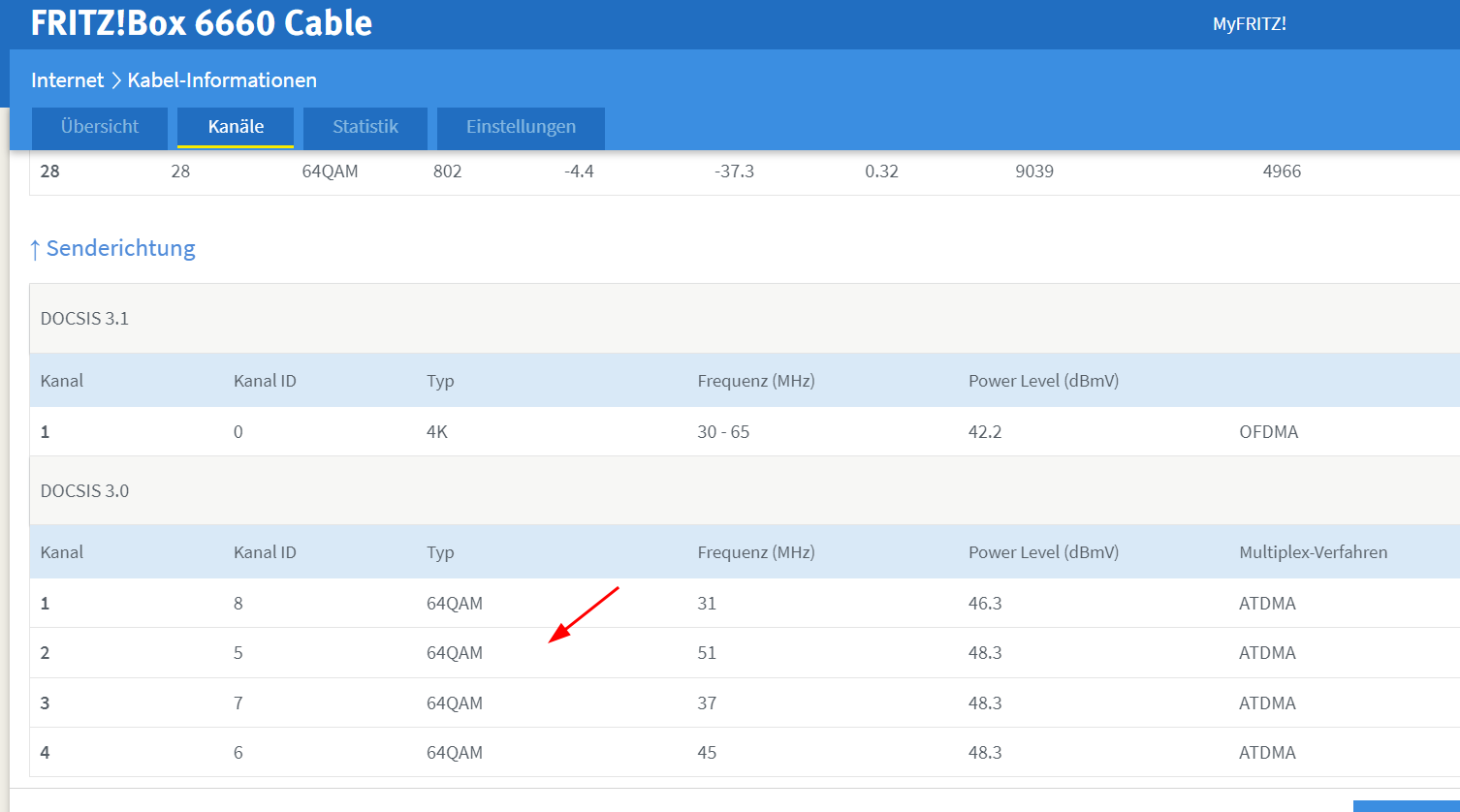Click the 42.2 power level value

pyautogui.click(x=985, y=432)
